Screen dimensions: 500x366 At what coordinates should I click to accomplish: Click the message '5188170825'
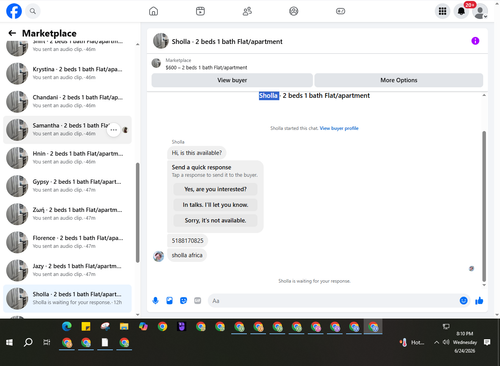(187, 241)
